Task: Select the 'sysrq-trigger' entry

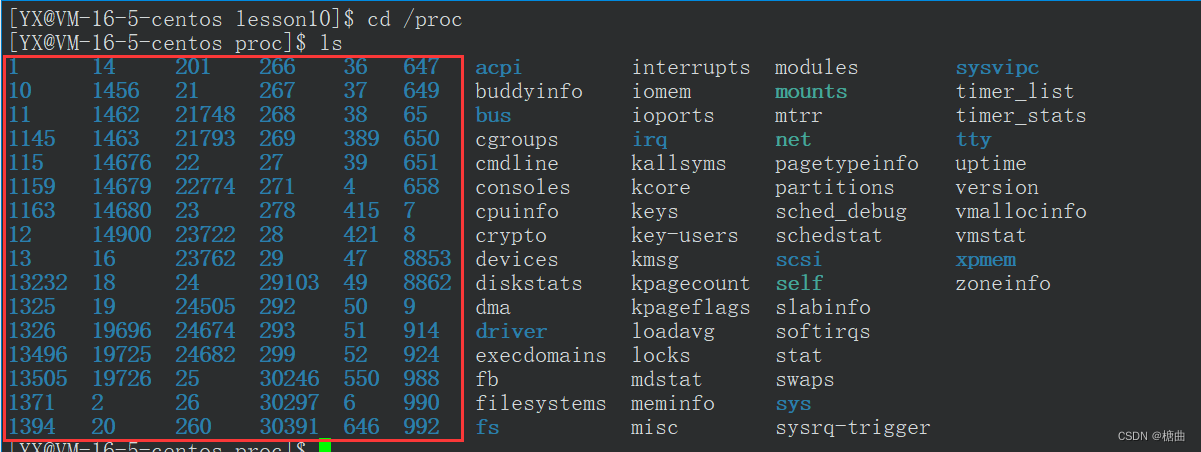Action: [853, 428]
